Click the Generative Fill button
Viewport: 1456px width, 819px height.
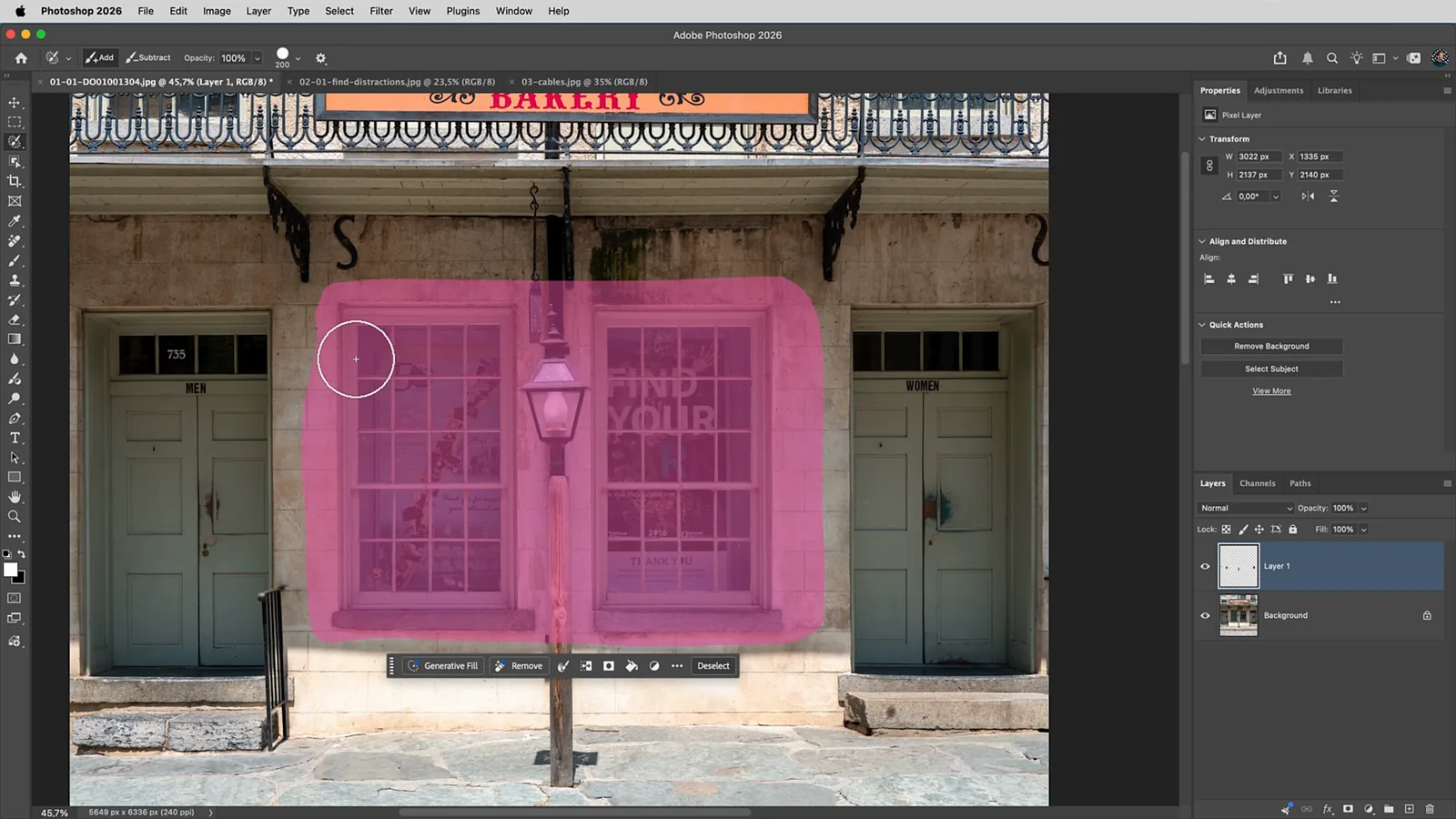[442, 666]
